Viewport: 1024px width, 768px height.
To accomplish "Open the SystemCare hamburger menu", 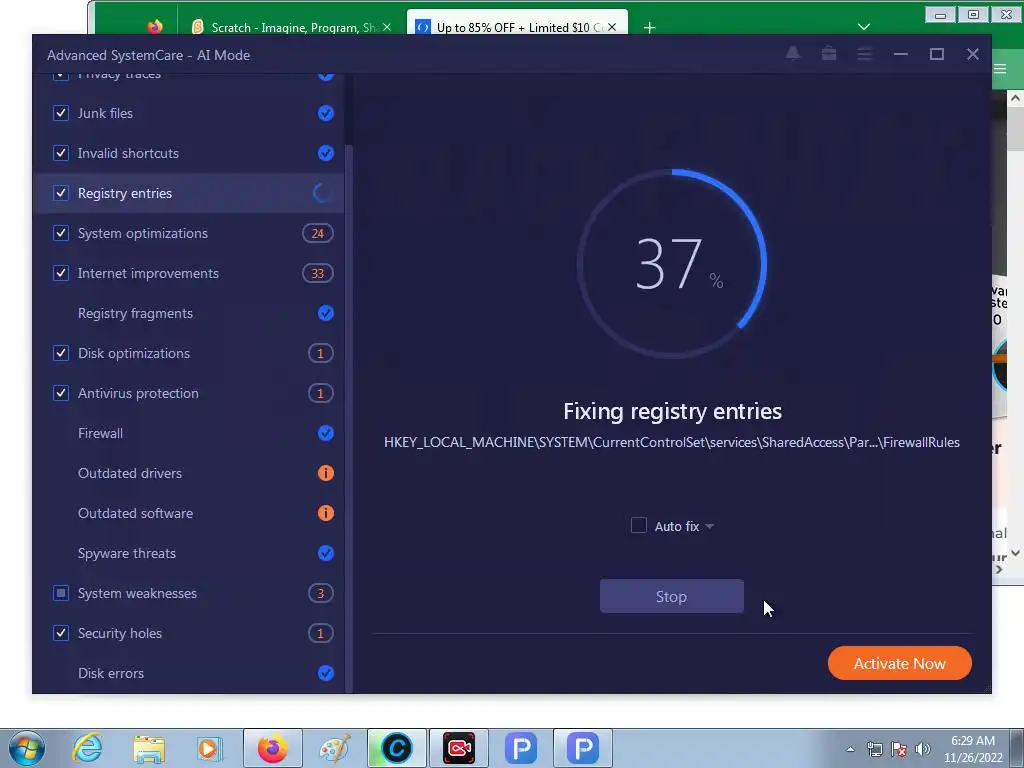I will coord(865,54).
